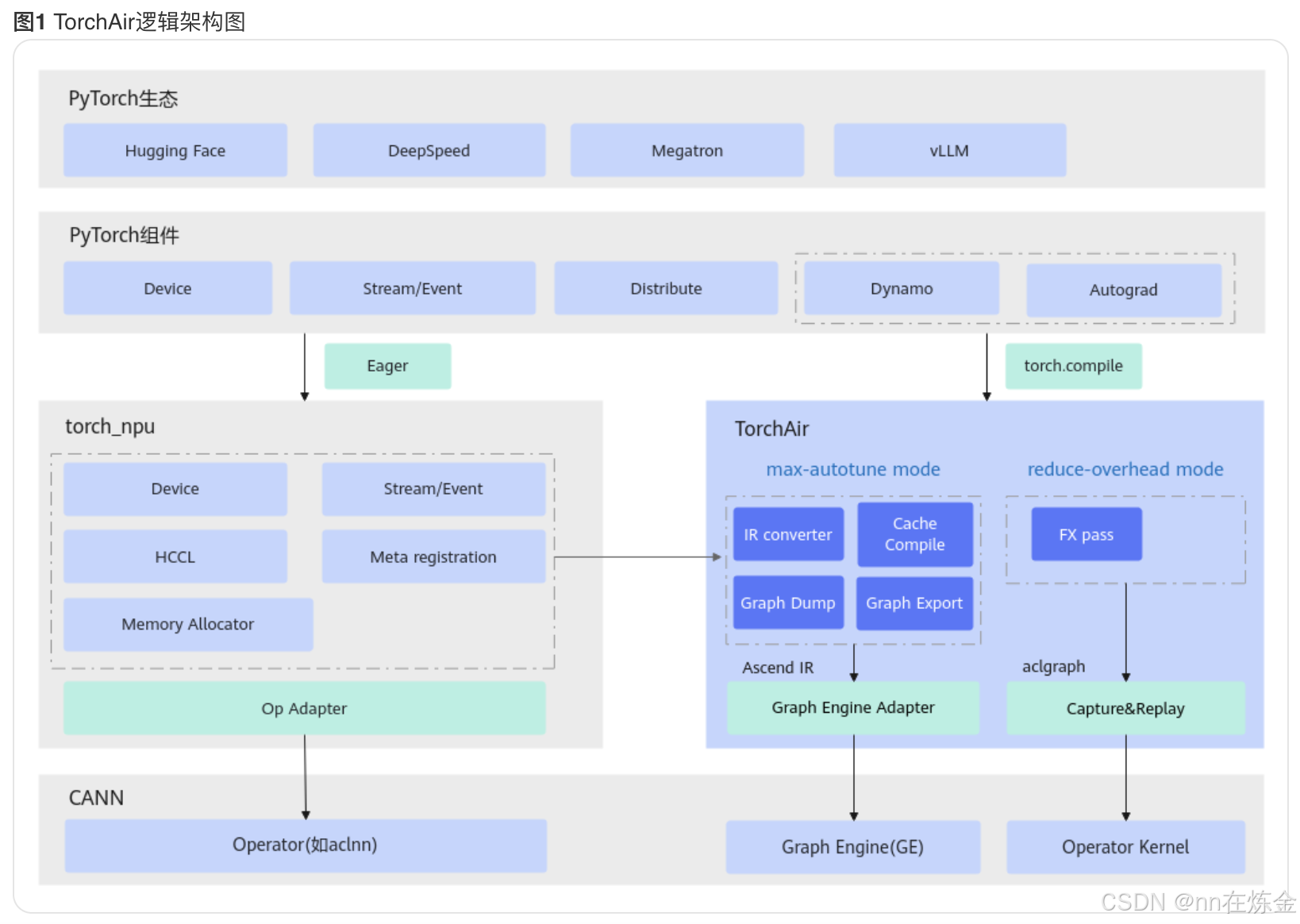Viewport: 1300px width, 924px height.
Task: Click the PyTorch生态 heading
Action: 123,98
